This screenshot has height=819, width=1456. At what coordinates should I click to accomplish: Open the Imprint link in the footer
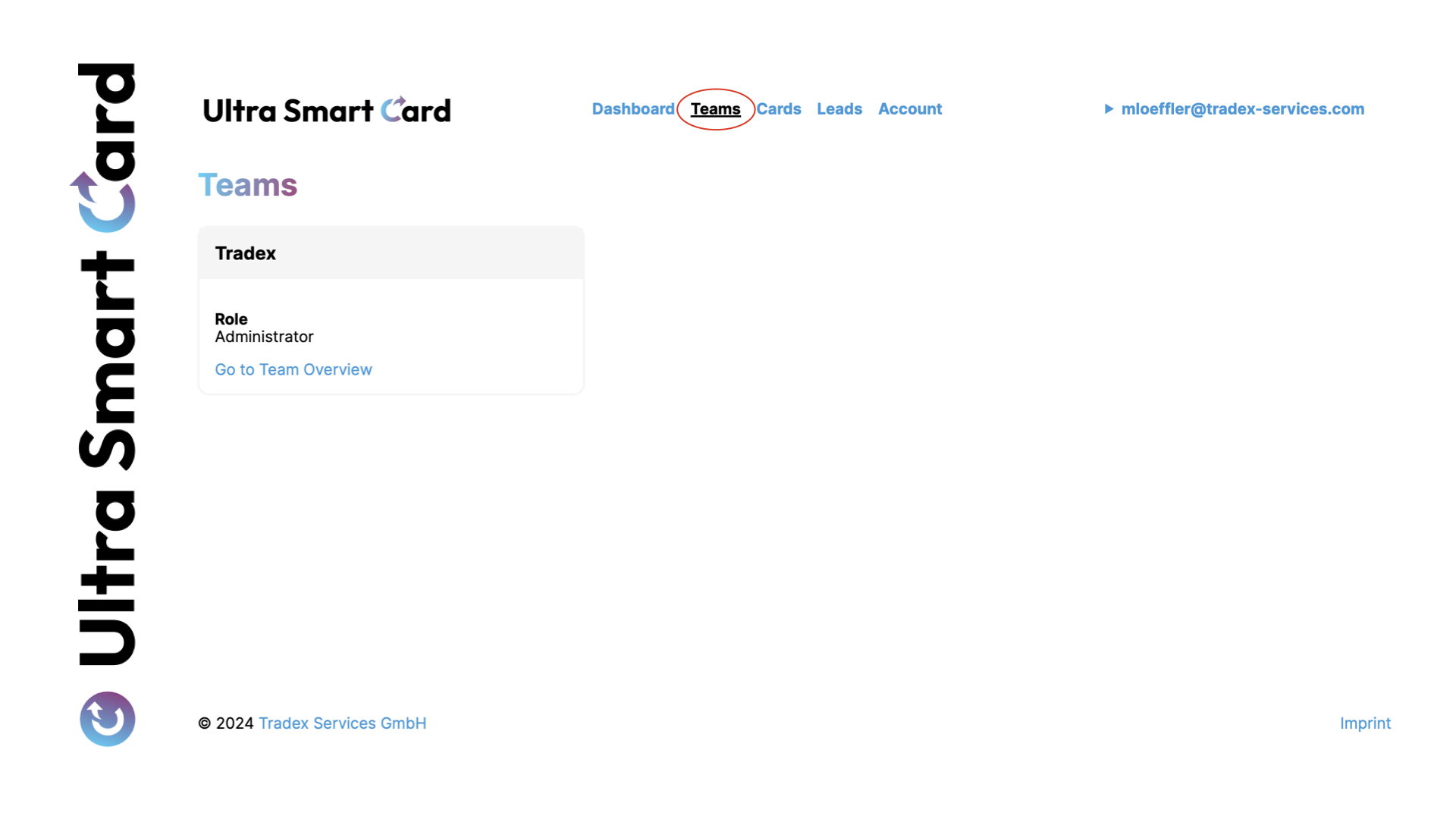[1364, 723]
